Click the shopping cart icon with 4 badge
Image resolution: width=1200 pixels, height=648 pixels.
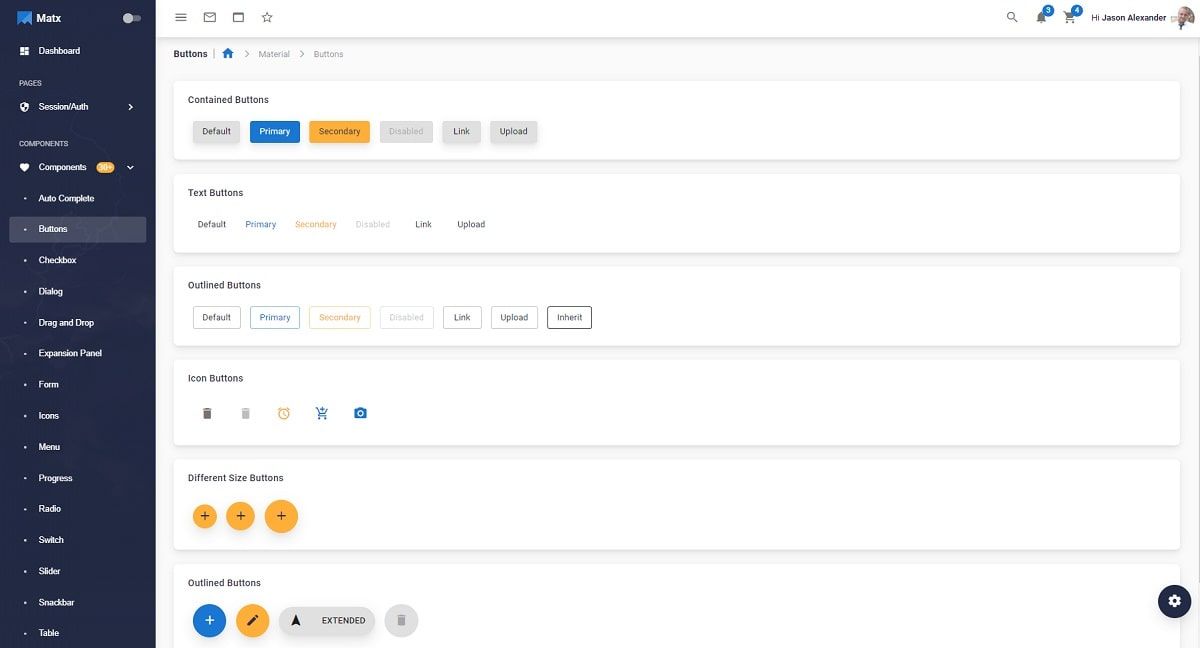tap(1067, 17)
